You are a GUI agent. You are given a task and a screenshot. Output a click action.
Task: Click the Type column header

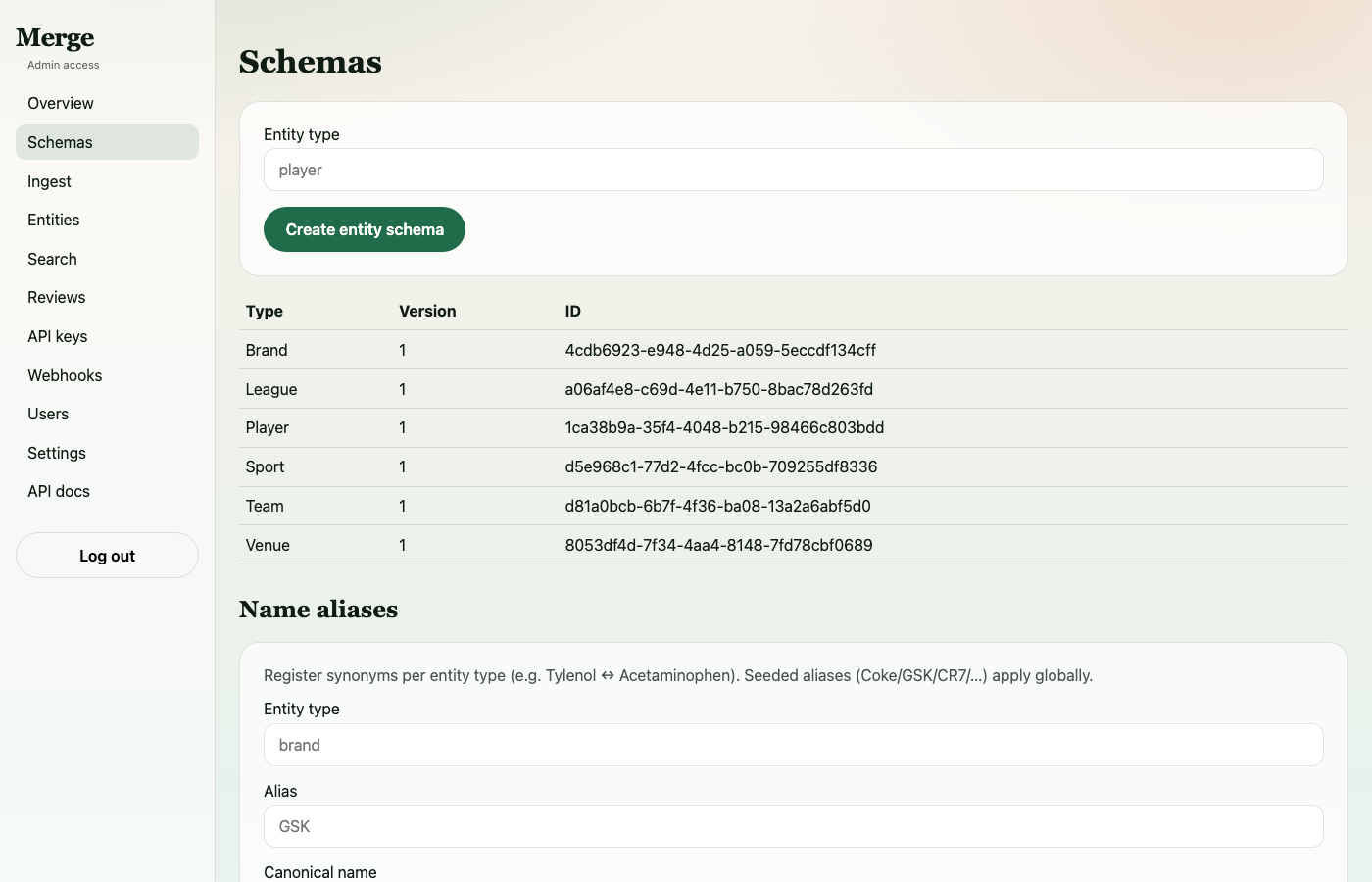(265, 311)
